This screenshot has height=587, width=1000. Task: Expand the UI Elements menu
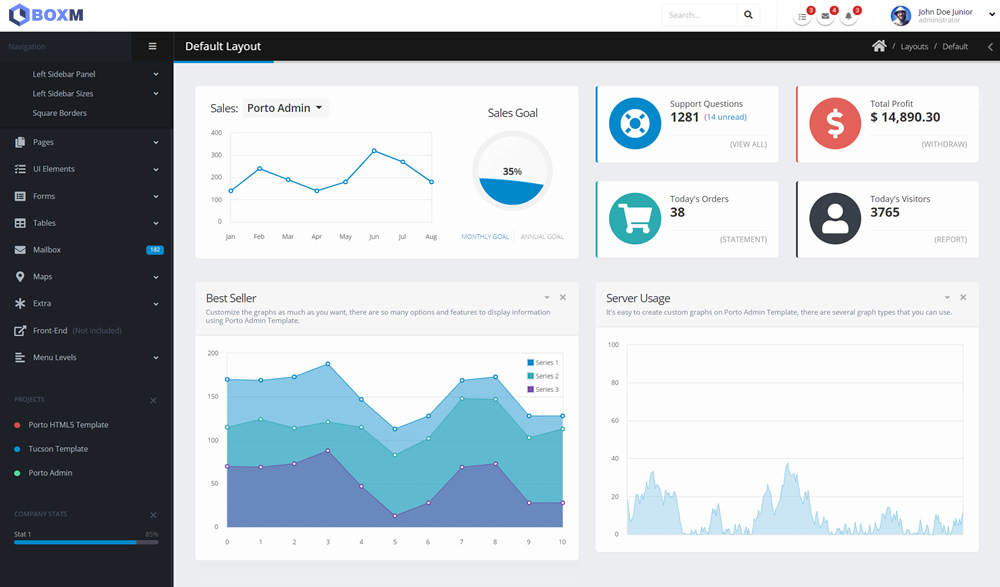(x=86, y=169)
